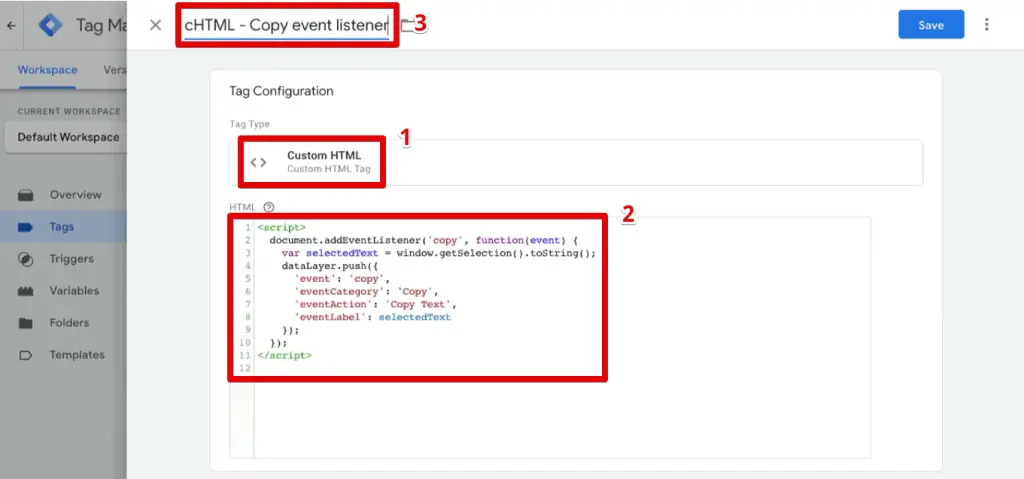1024x479 pixels.
Task: Open Triggers in the sidebar
Action: 72,259
